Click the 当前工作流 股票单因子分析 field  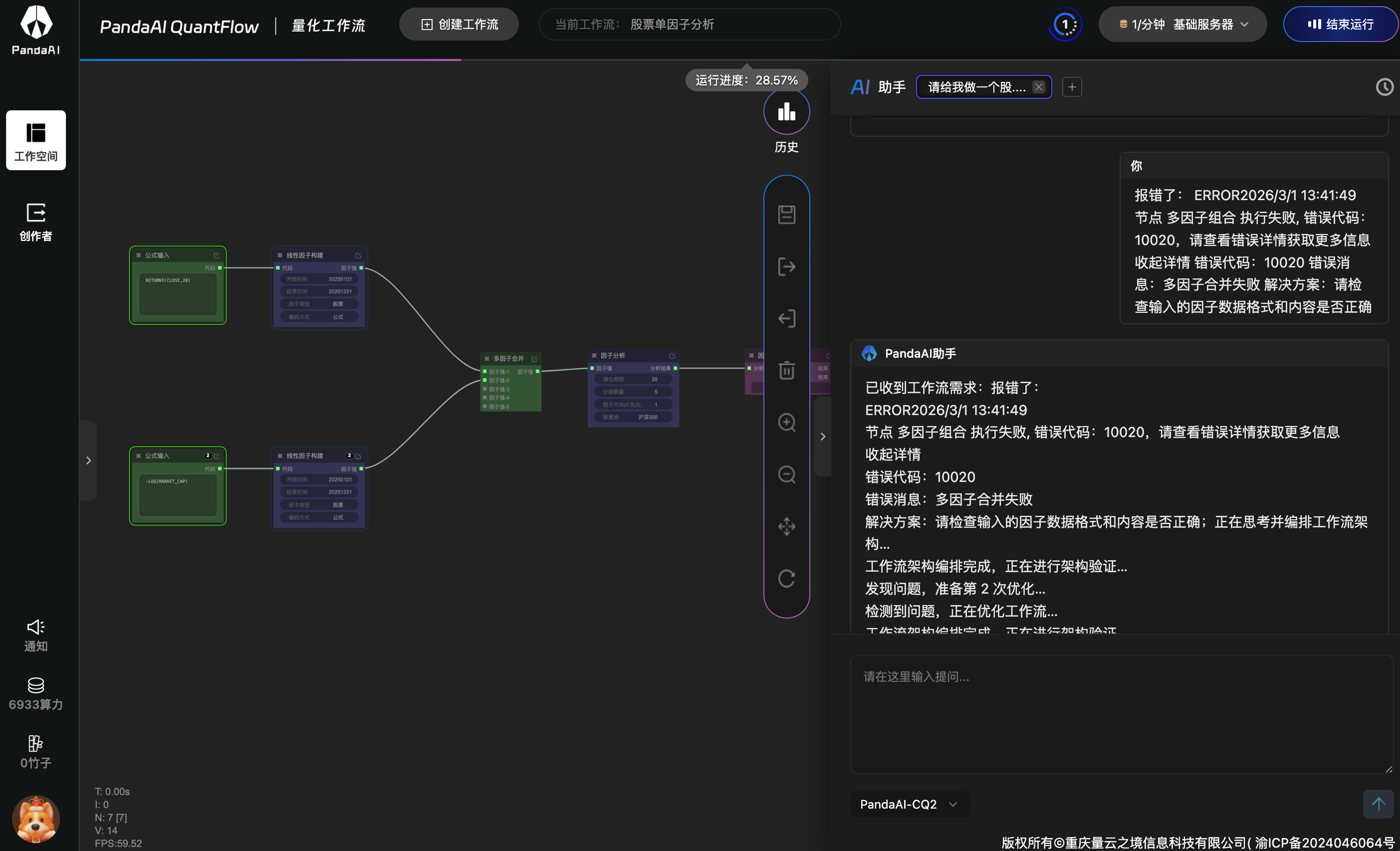689,24
